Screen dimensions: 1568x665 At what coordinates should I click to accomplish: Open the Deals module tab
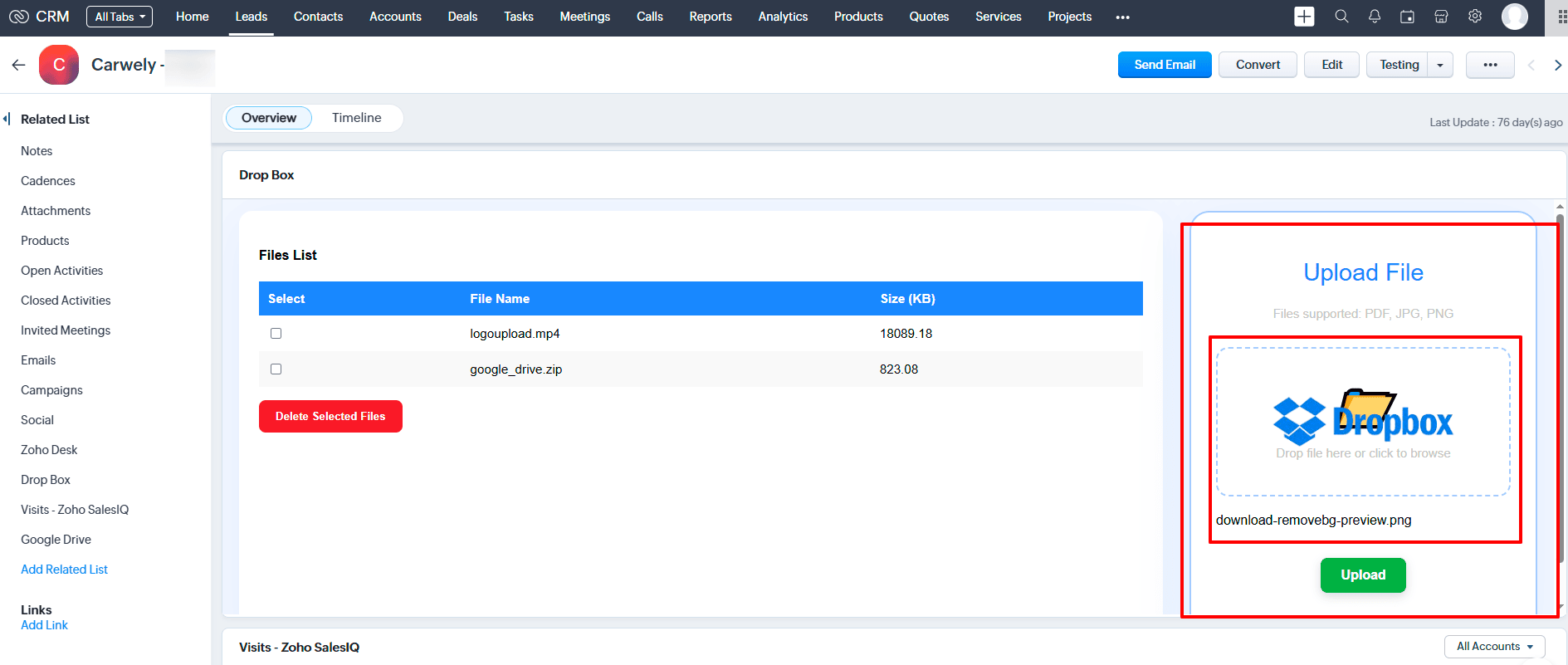coord(462,17)
